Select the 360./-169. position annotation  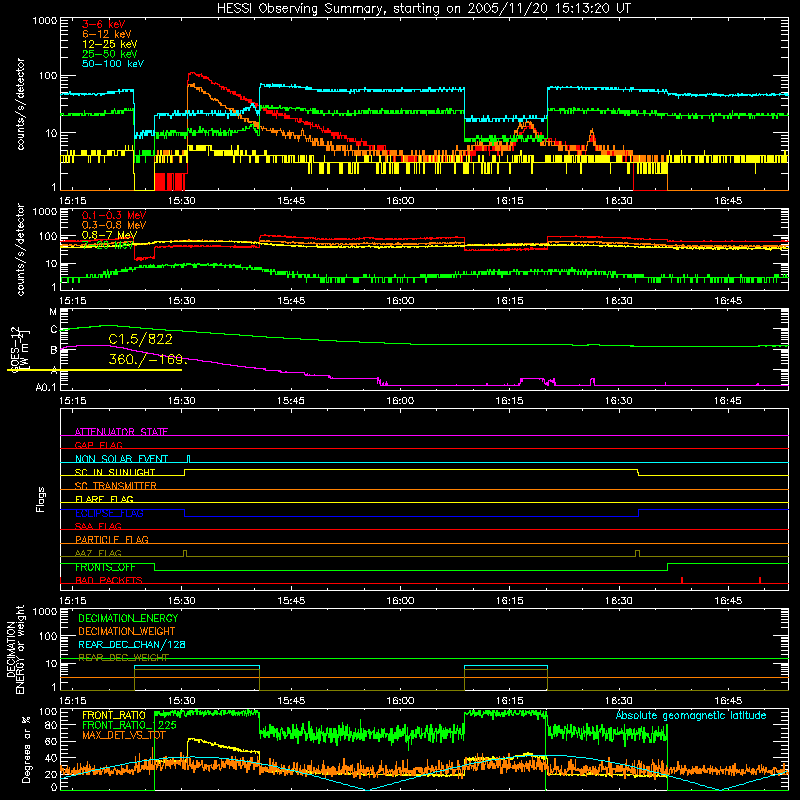tap(148, 359)
